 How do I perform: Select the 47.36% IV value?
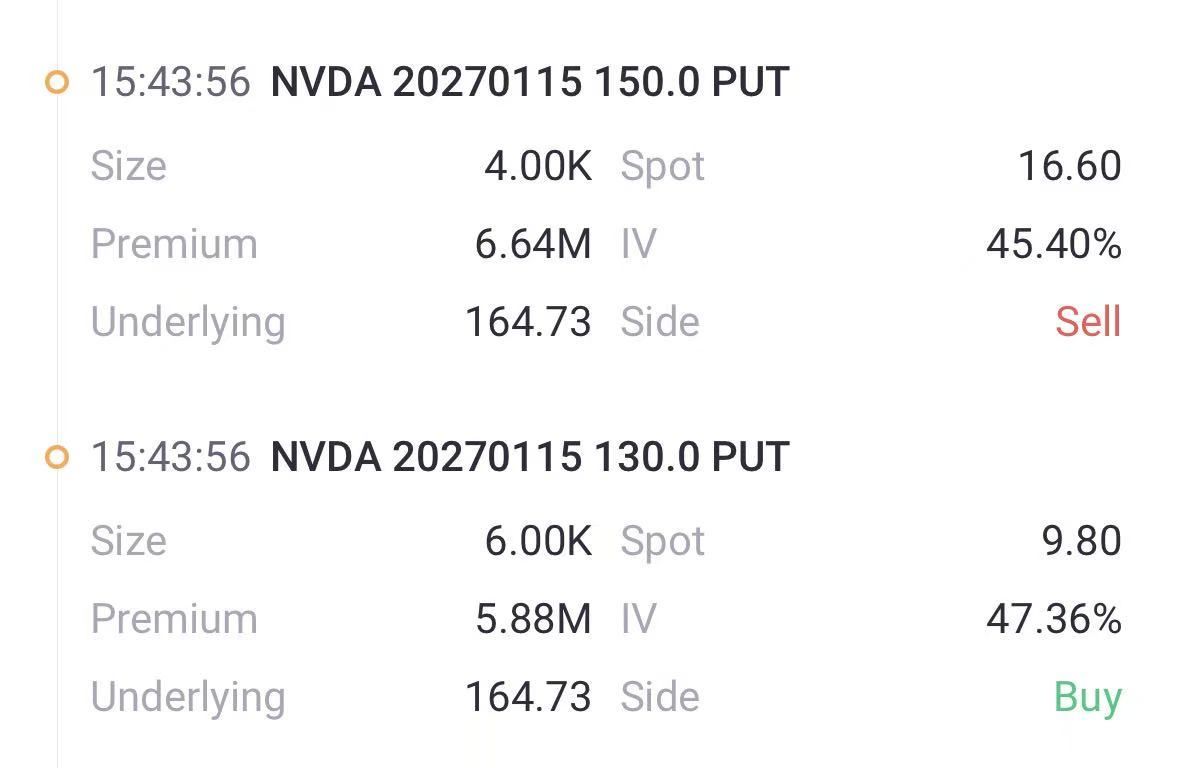click(x=1054, y=619)
